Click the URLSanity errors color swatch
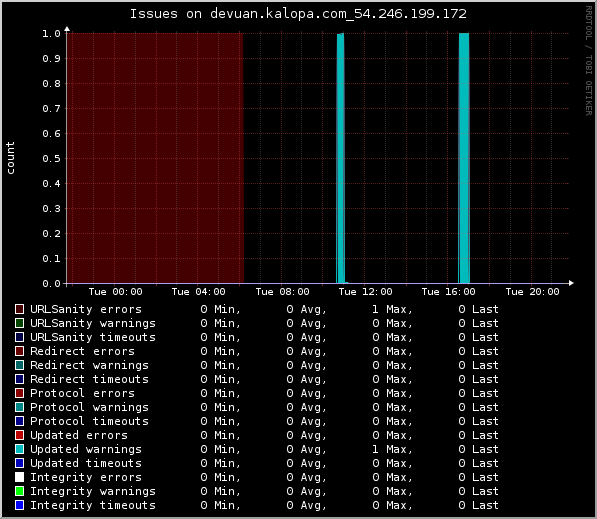 click(x=19, y=309)
